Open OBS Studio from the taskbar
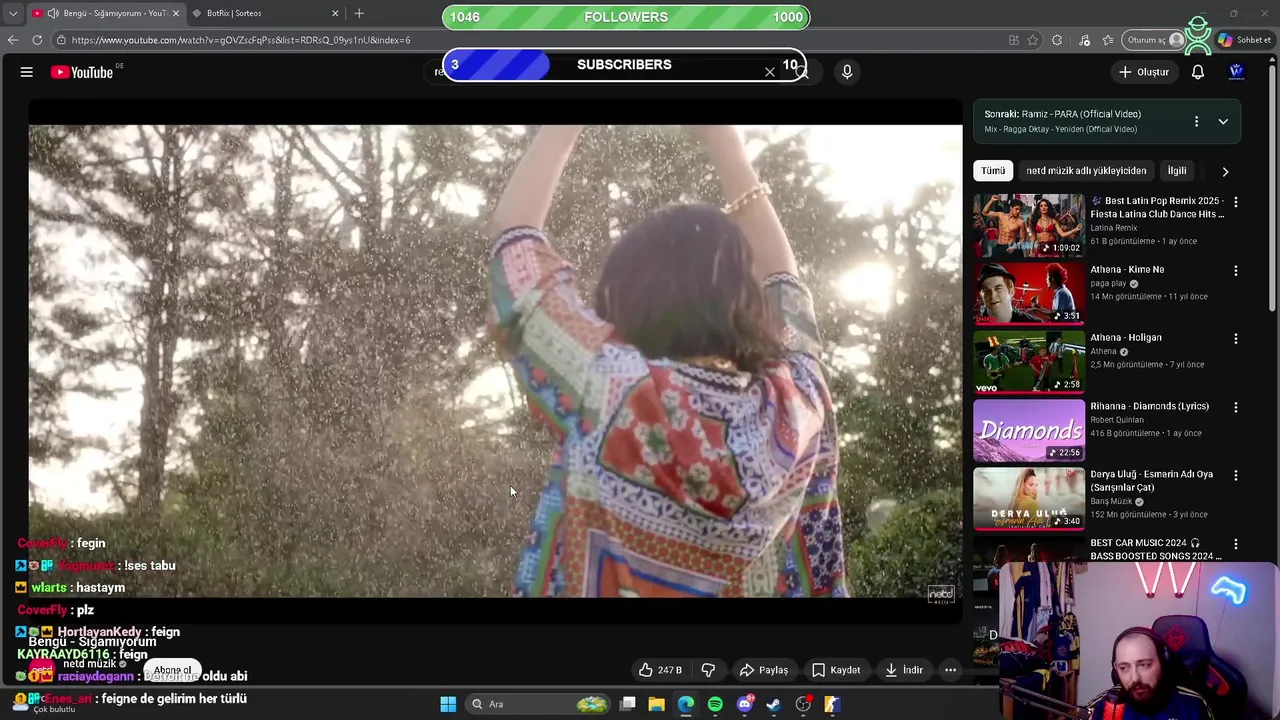 [803, 704]
